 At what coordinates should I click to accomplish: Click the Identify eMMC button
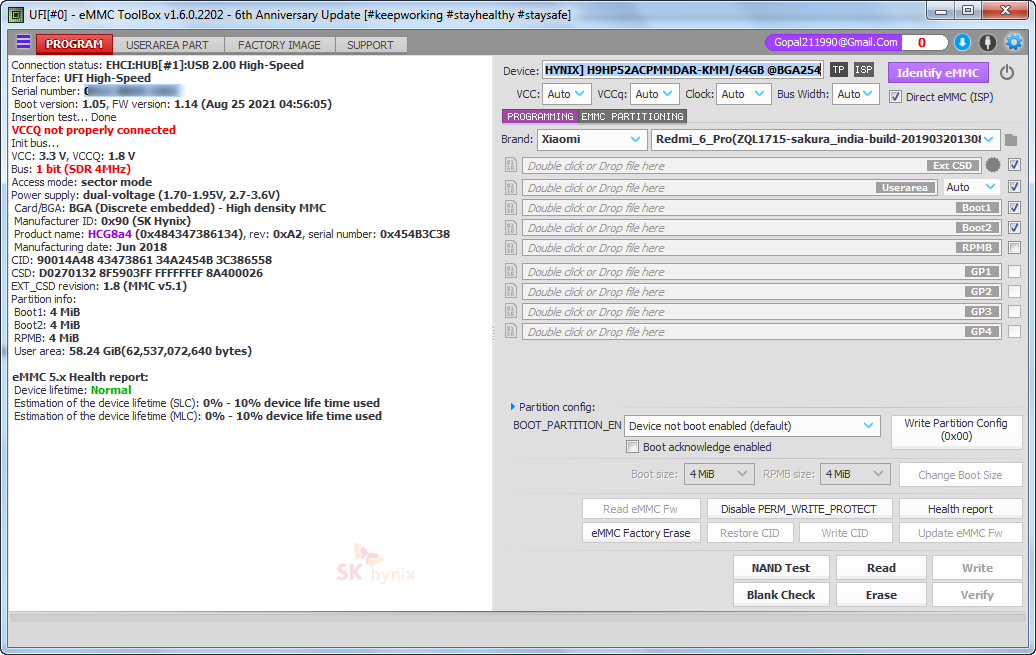tap(938, 73)
